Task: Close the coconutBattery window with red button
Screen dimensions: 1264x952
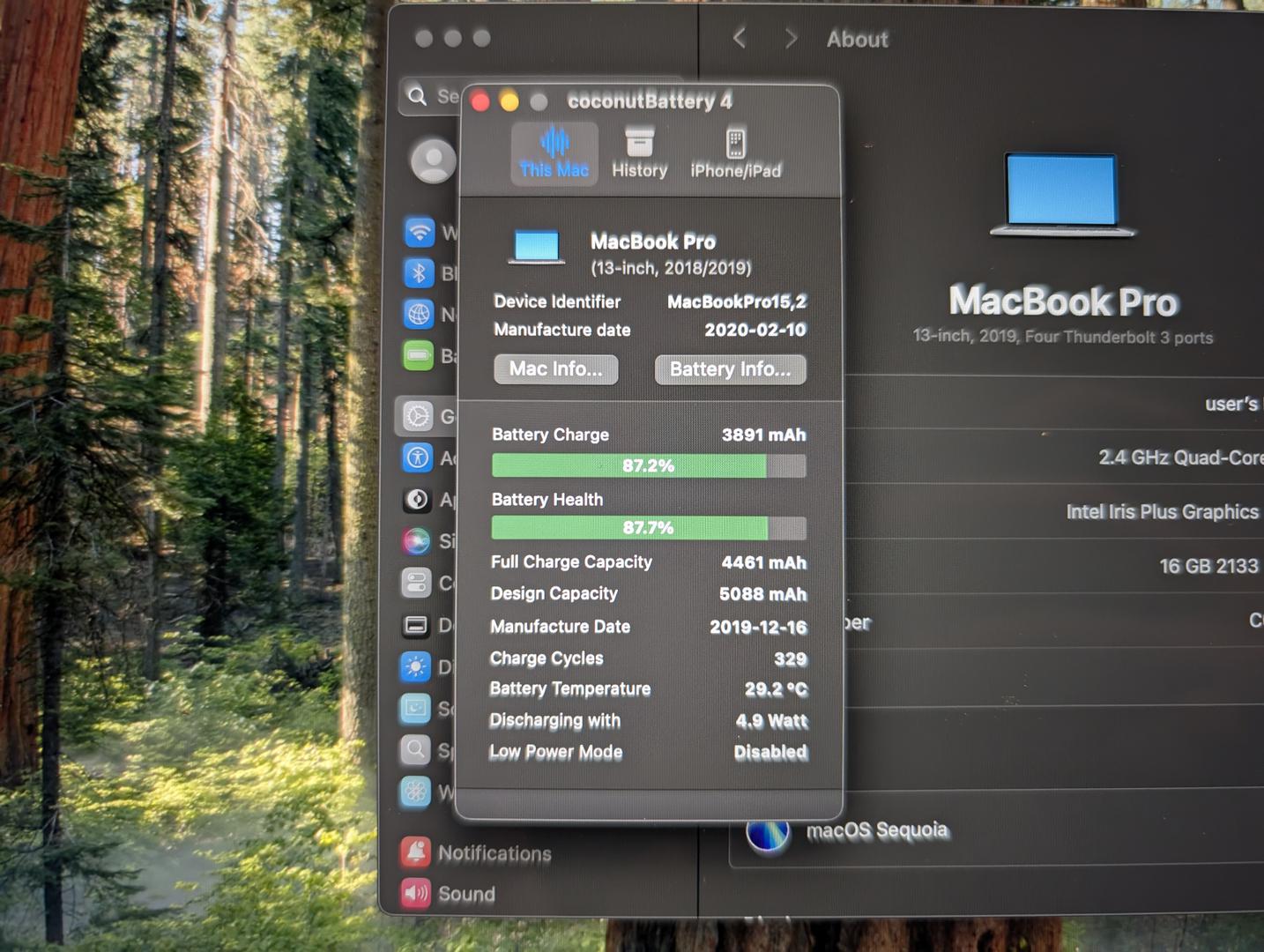Action: [480, 102]
